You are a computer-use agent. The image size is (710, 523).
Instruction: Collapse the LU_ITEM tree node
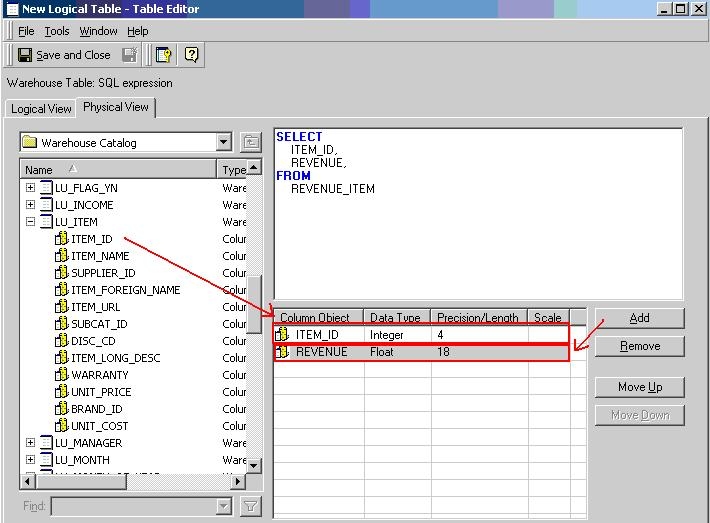pyautogui.click(x=30, y=222)
